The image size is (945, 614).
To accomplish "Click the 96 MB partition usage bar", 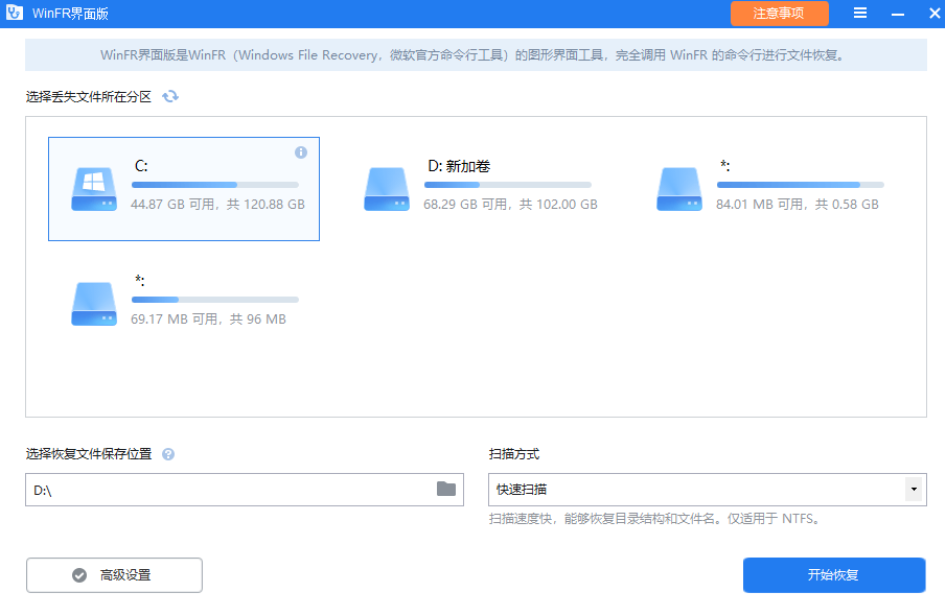I will point(215,299).
